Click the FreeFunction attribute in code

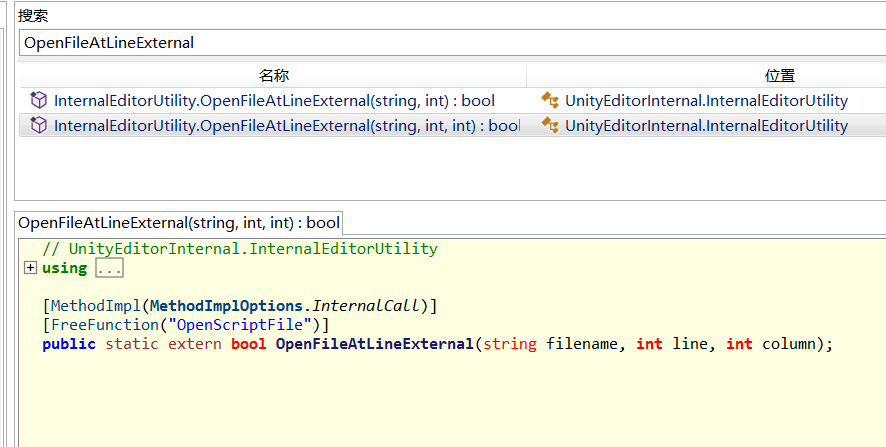tap(105, 325)
